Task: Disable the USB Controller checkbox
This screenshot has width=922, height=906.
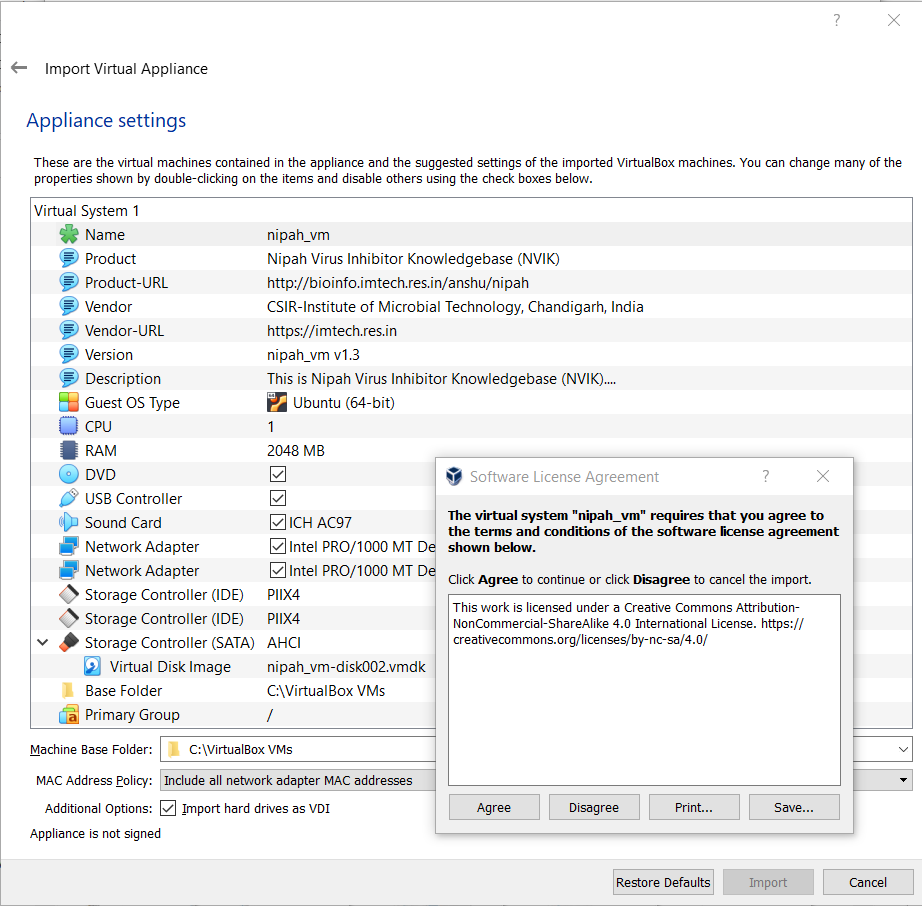Action: [278, 499]
